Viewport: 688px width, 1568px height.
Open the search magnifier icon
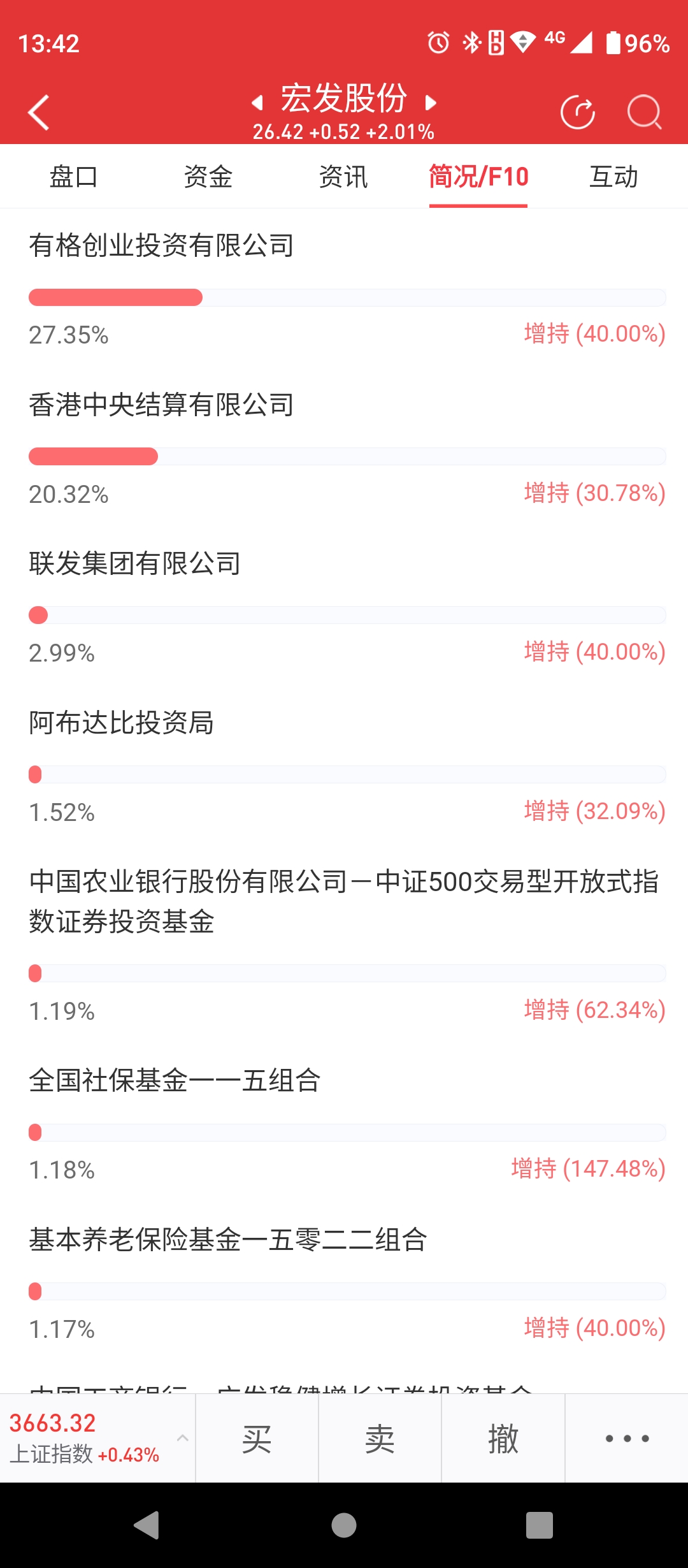(644, 113)
